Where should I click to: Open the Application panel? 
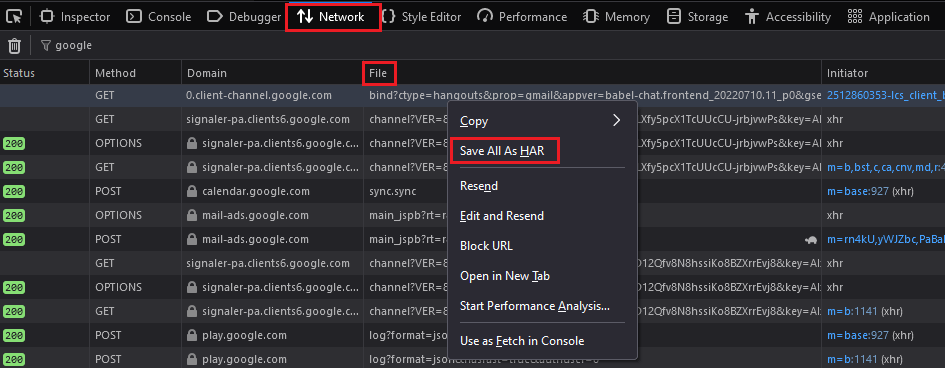[x=888, y=17]
